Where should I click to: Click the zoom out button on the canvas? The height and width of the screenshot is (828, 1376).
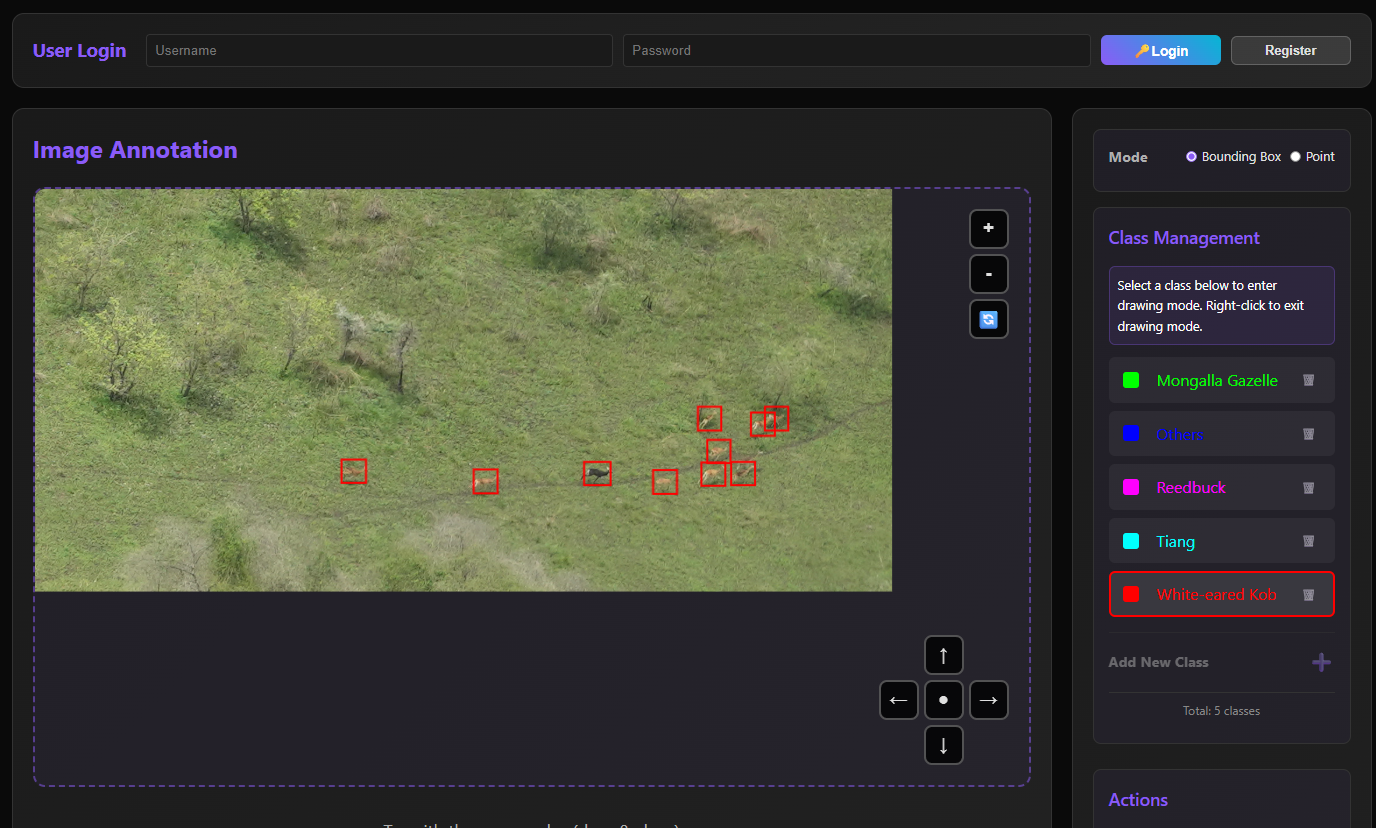click(x=988, y=273)
